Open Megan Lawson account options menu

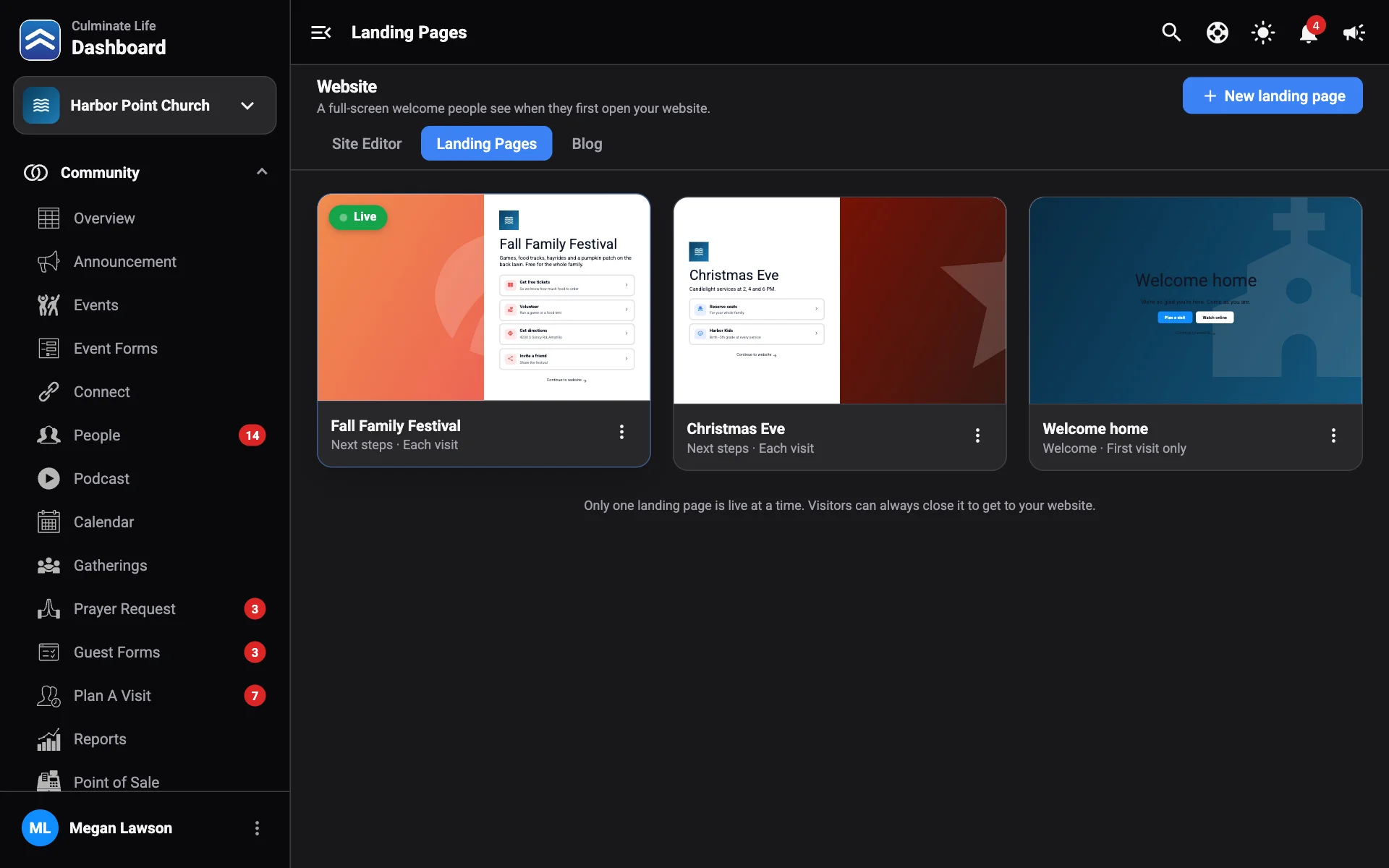257,828
